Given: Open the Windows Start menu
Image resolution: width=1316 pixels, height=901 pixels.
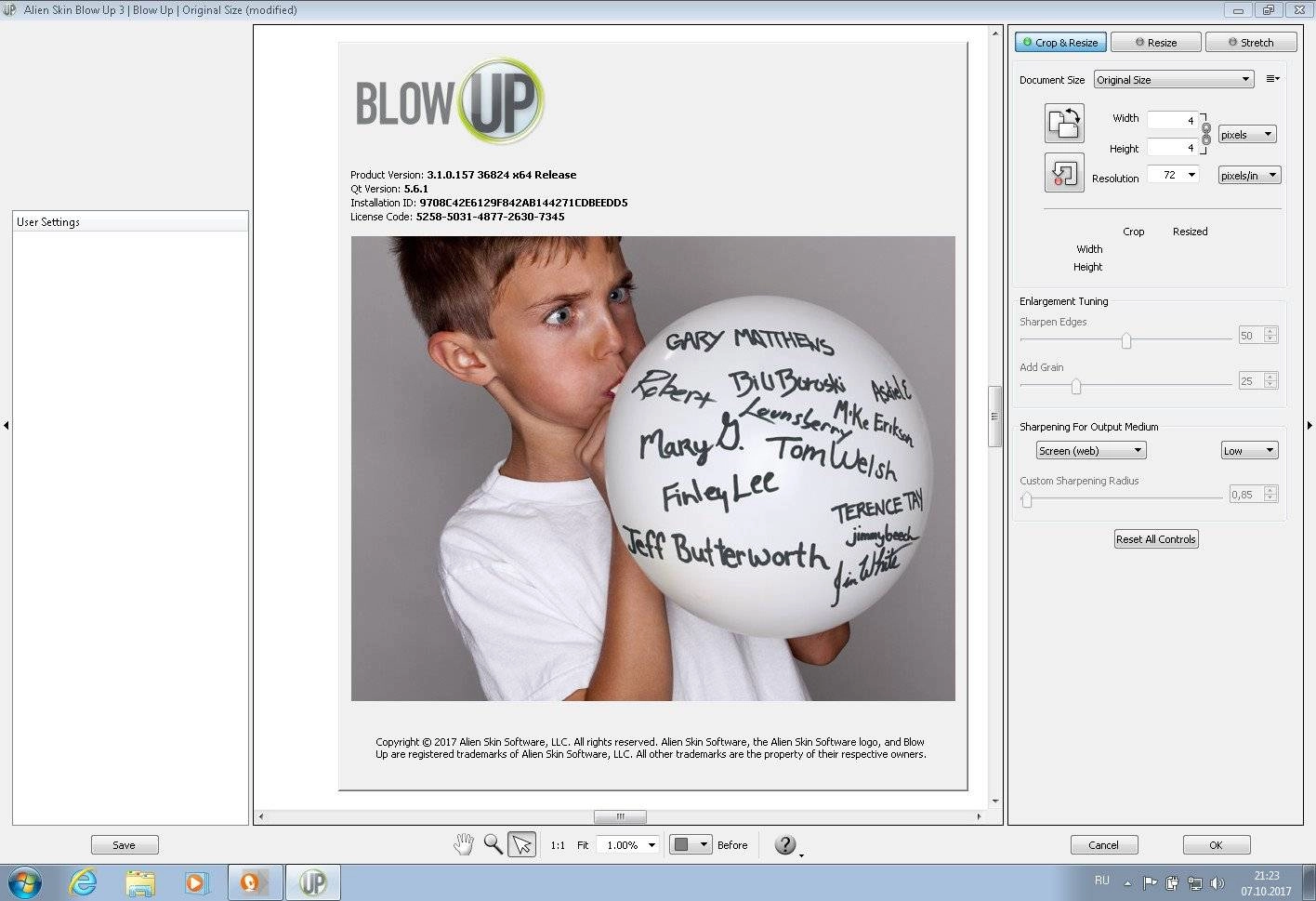Looking at the screenshot, I should (x=24, y=882).
